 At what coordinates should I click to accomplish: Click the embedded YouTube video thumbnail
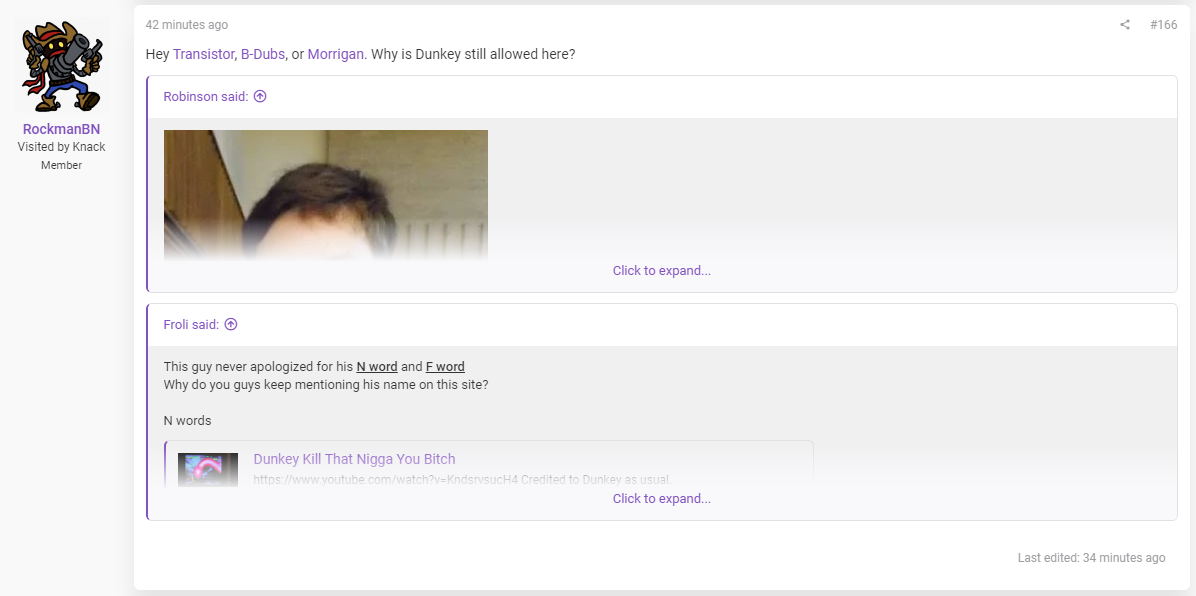point(208,469)
